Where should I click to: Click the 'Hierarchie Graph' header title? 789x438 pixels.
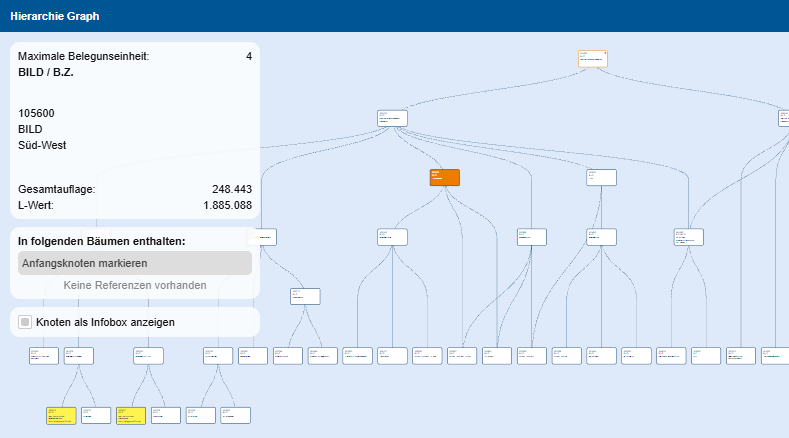[55, 17]
